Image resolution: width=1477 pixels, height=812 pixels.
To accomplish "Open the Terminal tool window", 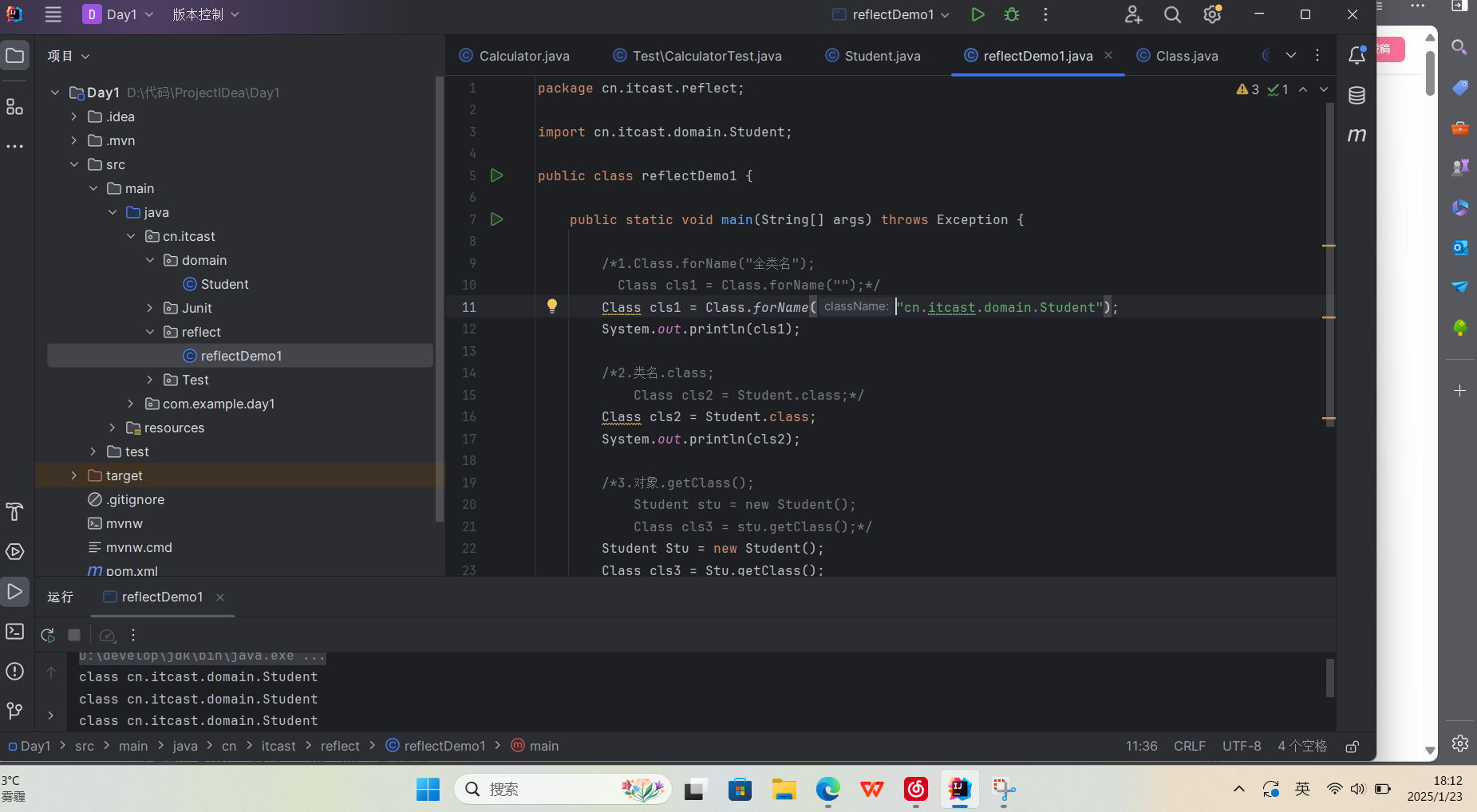I will pos(15,631).
